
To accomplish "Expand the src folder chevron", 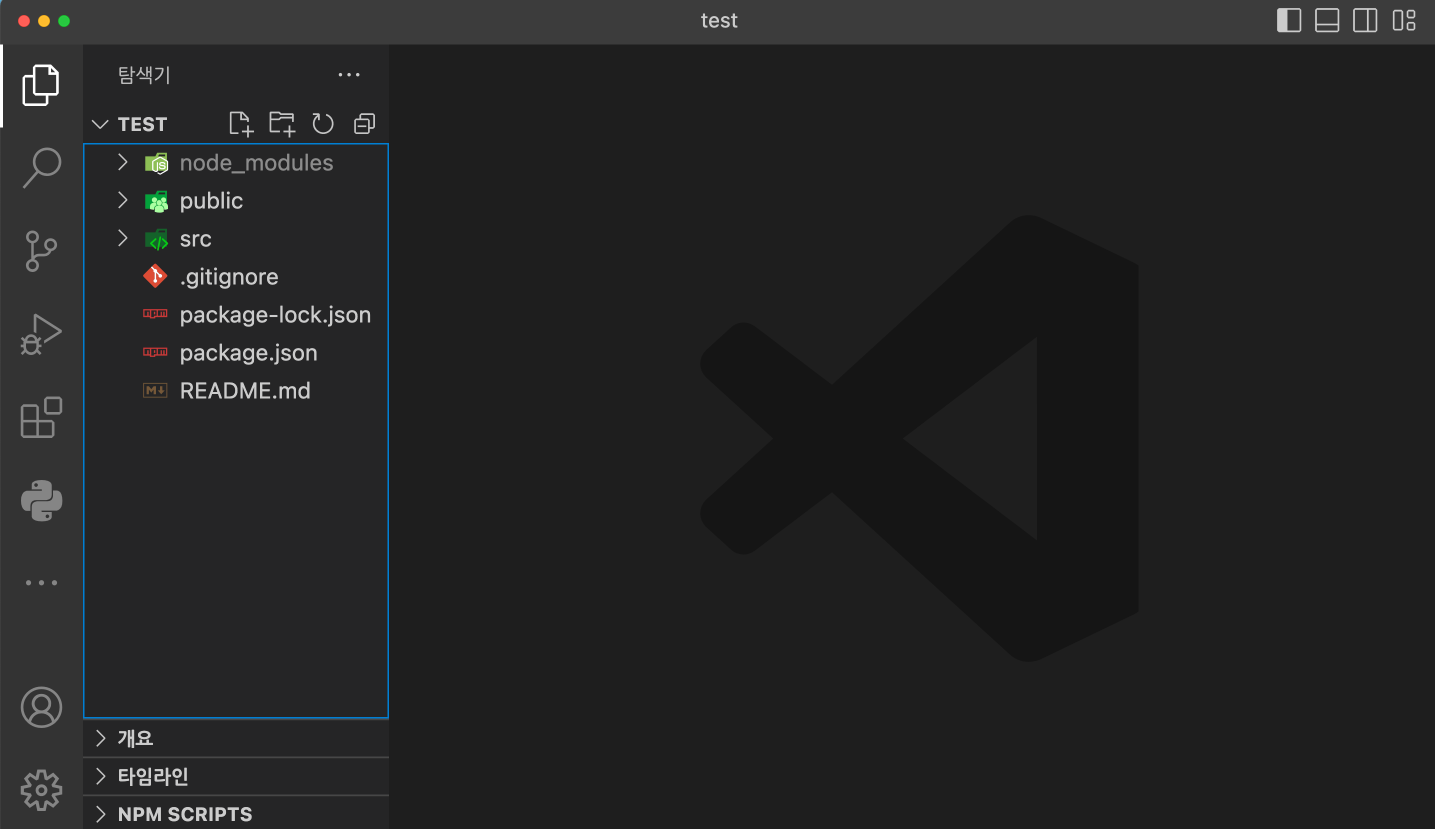I will click(x=123, y=238).
